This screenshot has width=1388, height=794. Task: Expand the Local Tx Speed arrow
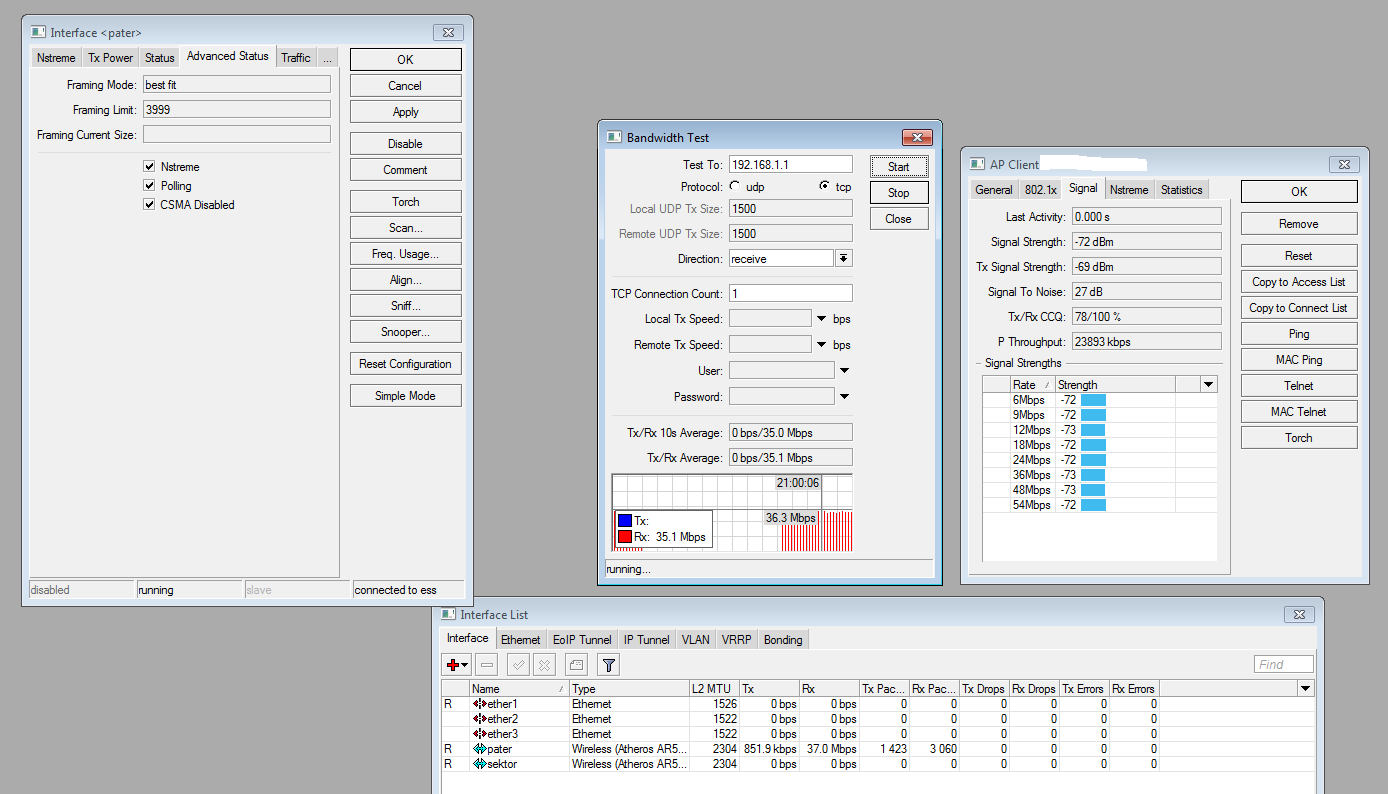tap(821, 319)
